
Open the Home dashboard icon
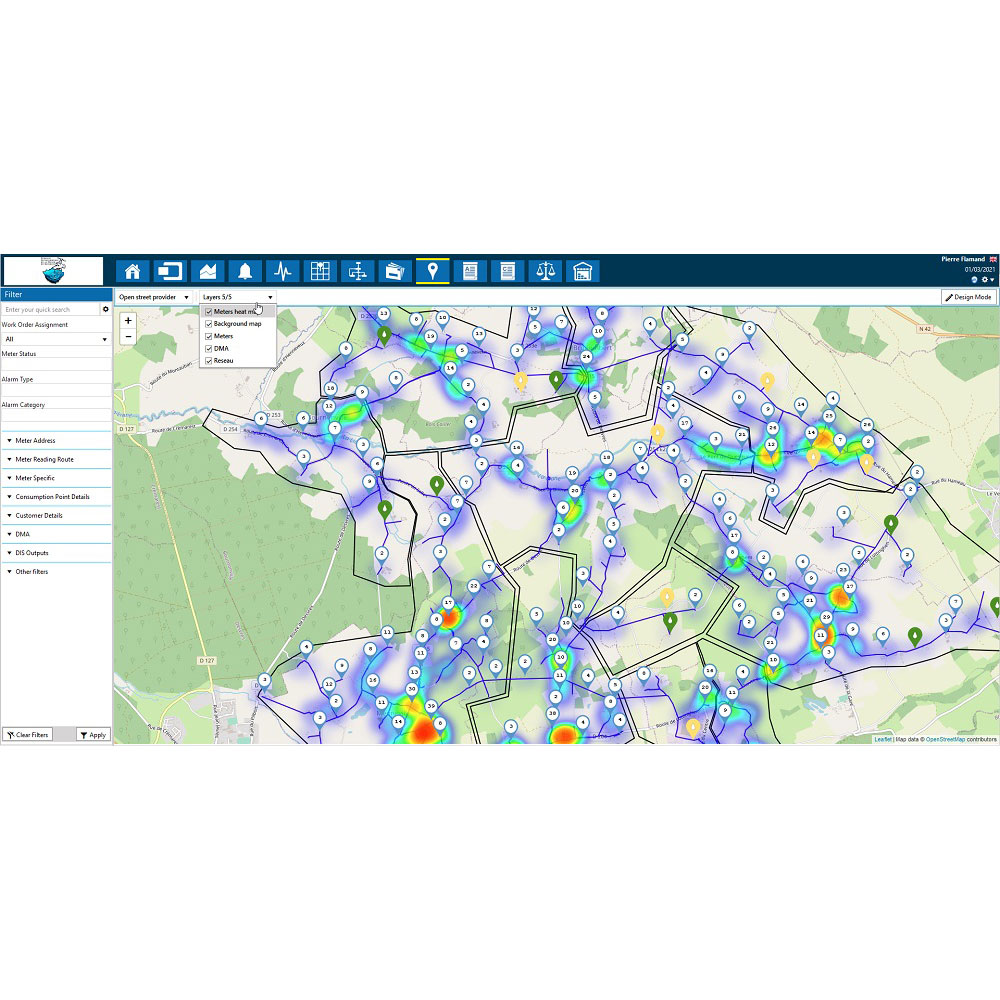[132, 271]
